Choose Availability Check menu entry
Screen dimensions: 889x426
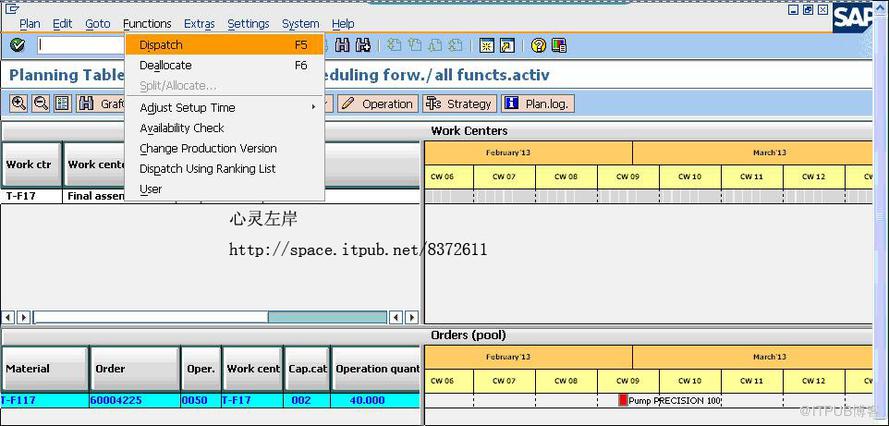tap(225, 128)
